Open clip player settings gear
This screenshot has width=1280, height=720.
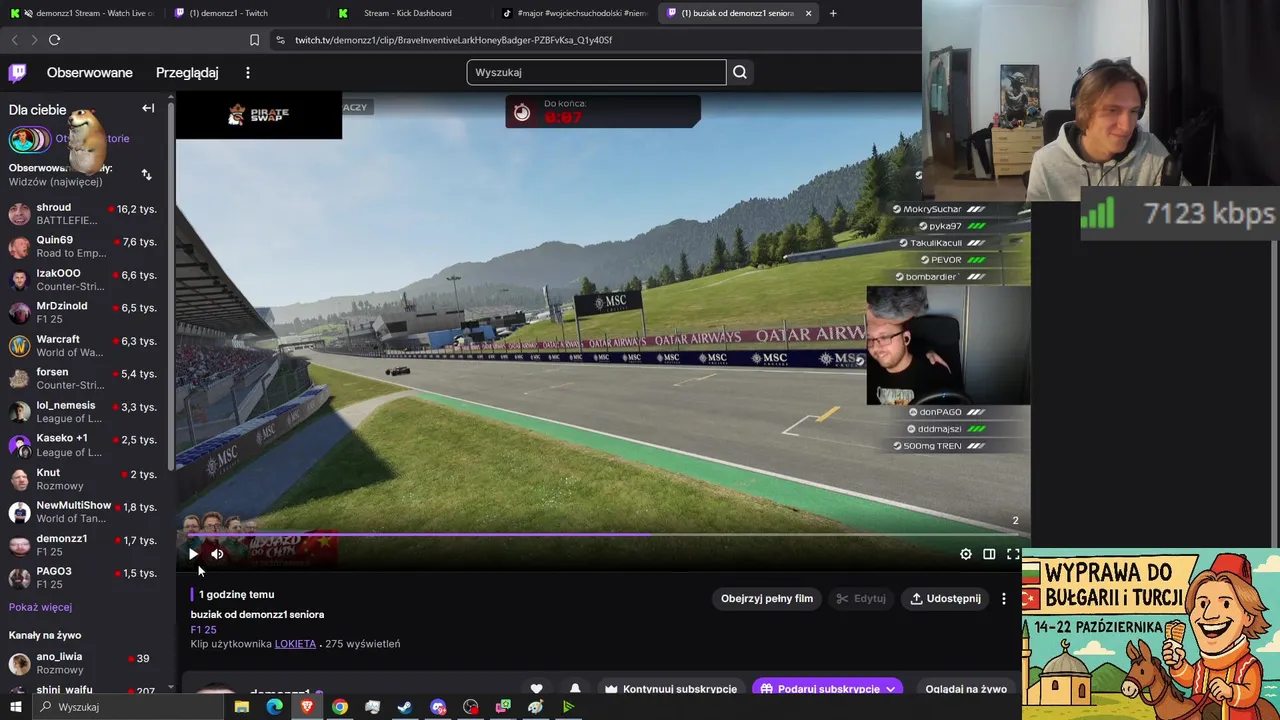click(x=966, y=554)
